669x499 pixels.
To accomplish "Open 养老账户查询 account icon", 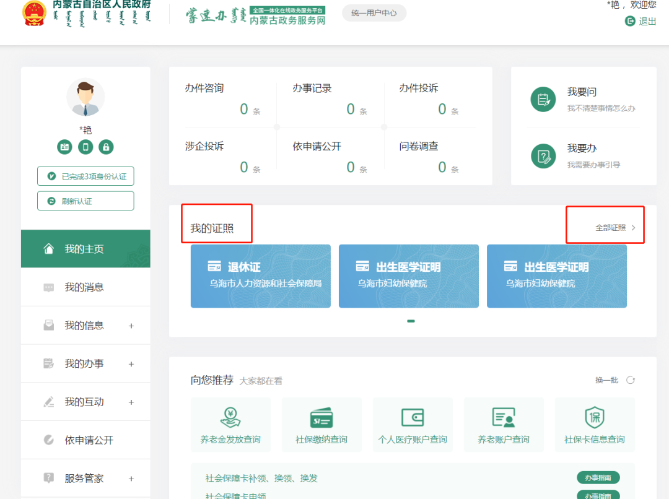I will (503, 417).
